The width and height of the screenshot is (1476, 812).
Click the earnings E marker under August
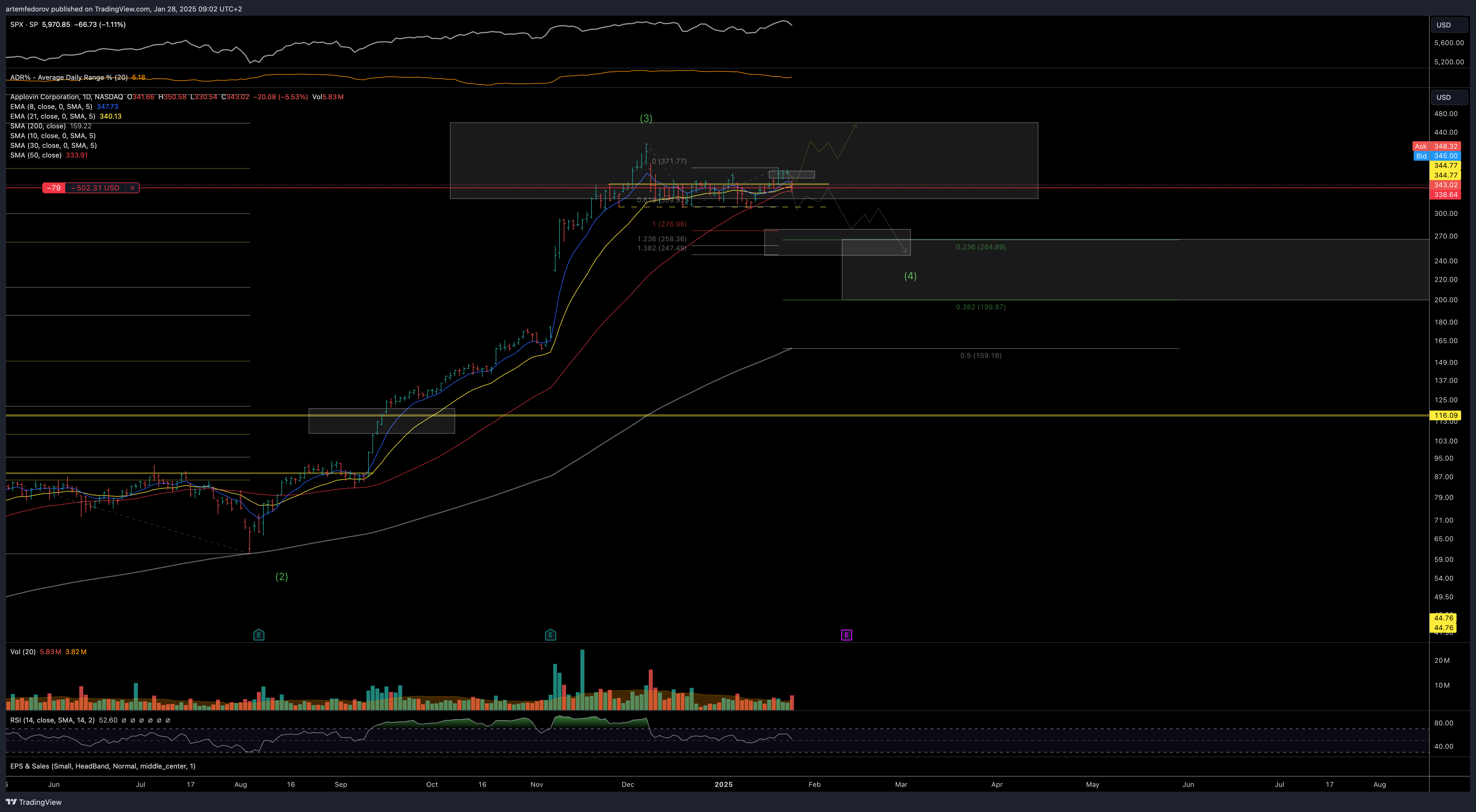point(259,634)
